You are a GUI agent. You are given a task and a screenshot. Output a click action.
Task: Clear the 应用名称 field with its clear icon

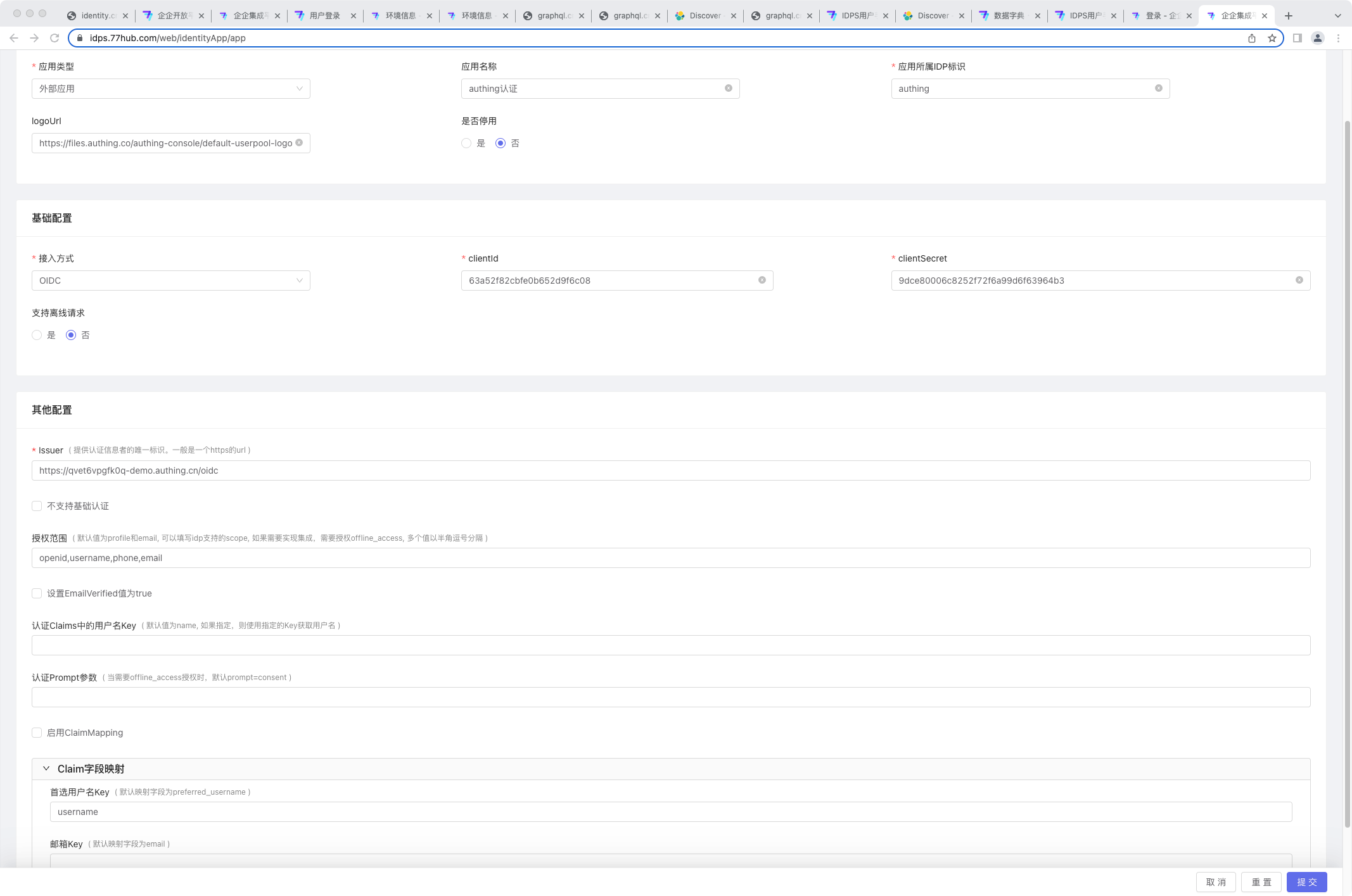pyautogui.click(x=729, y=88)
